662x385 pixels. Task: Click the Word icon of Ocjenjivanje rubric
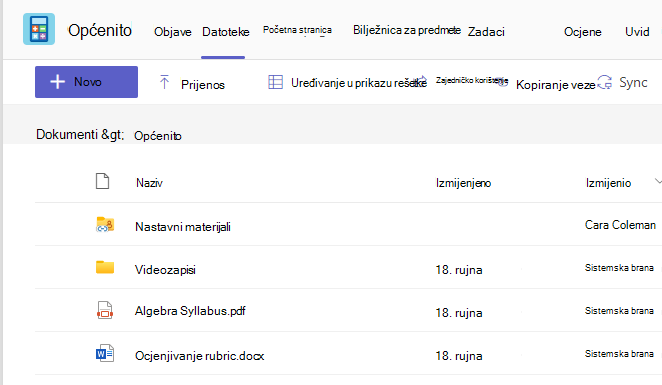click(104, 353)
